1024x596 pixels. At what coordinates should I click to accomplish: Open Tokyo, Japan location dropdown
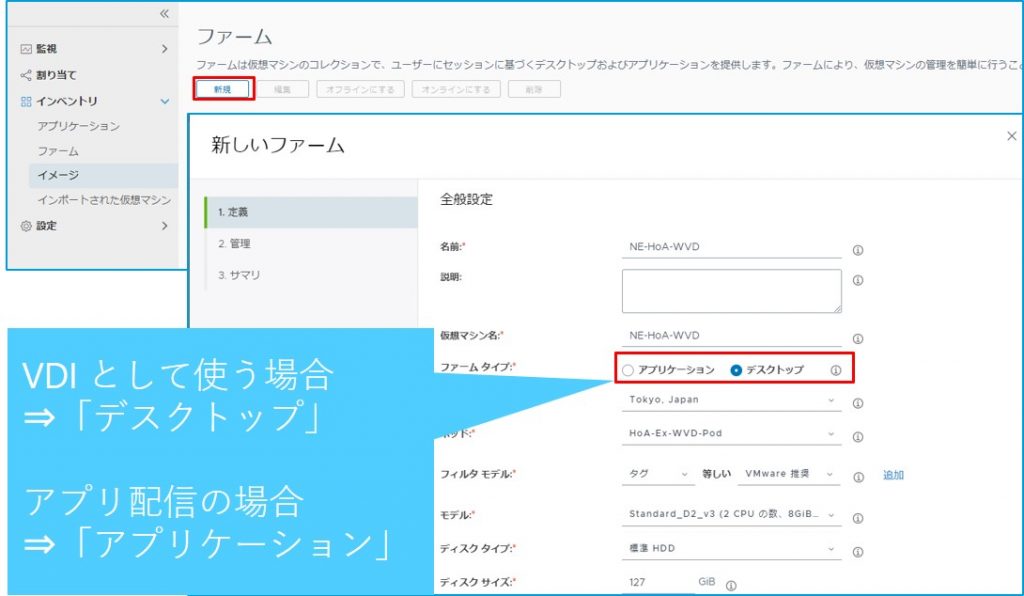[x=731, y=400]
